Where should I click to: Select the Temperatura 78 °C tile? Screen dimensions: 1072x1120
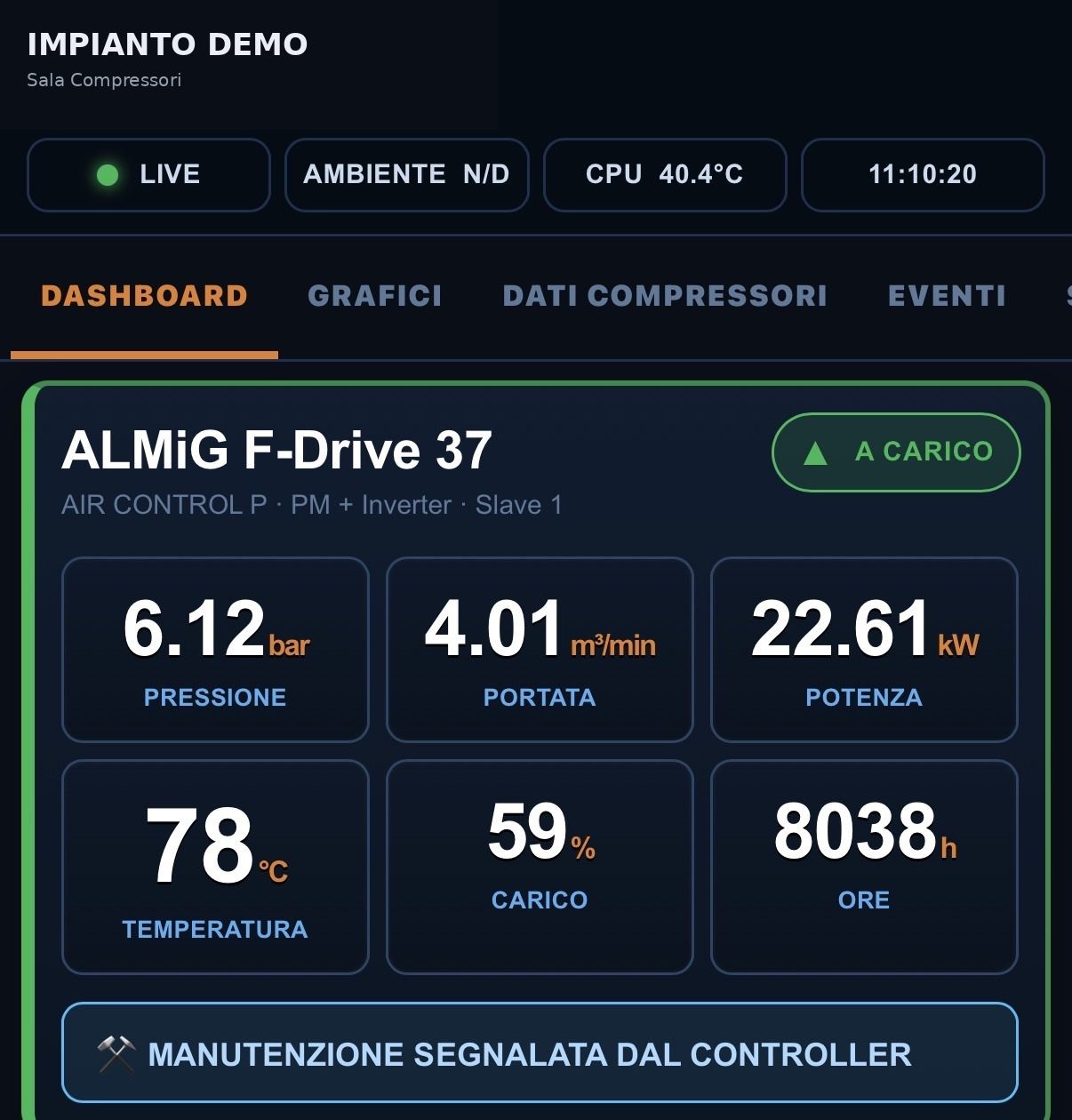215,867
